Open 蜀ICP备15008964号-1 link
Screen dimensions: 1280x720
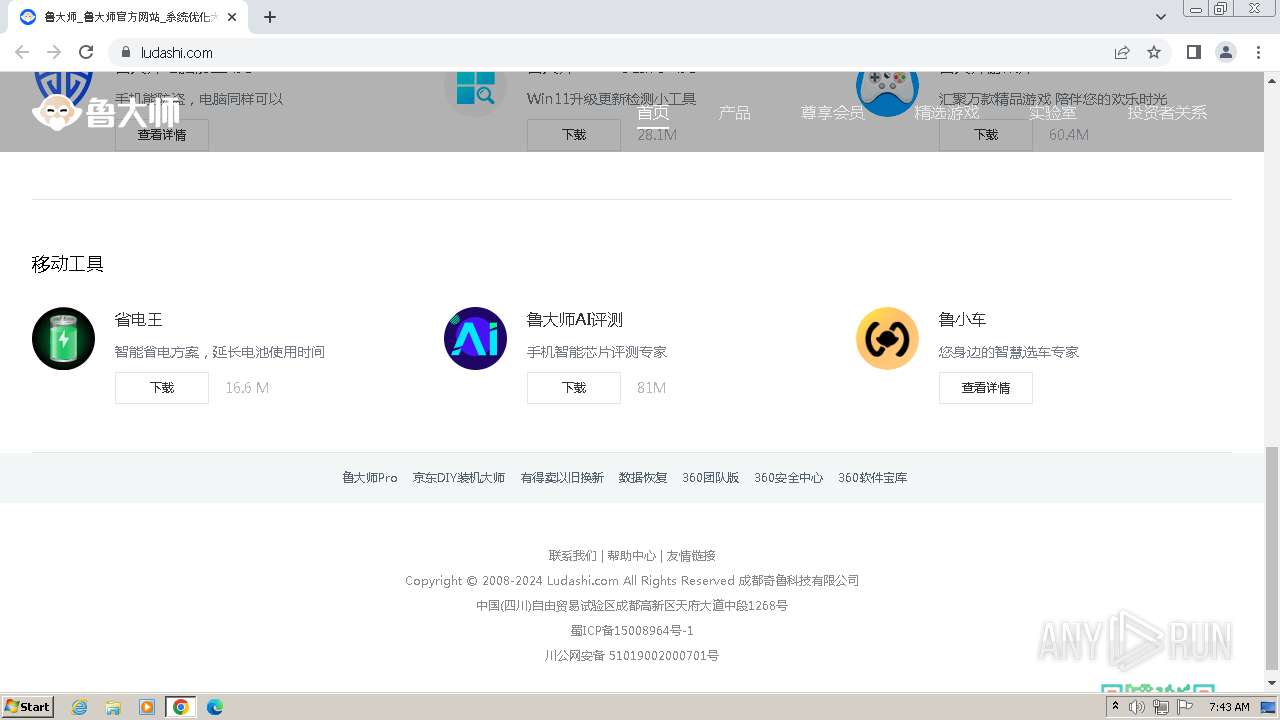(632, 631)
